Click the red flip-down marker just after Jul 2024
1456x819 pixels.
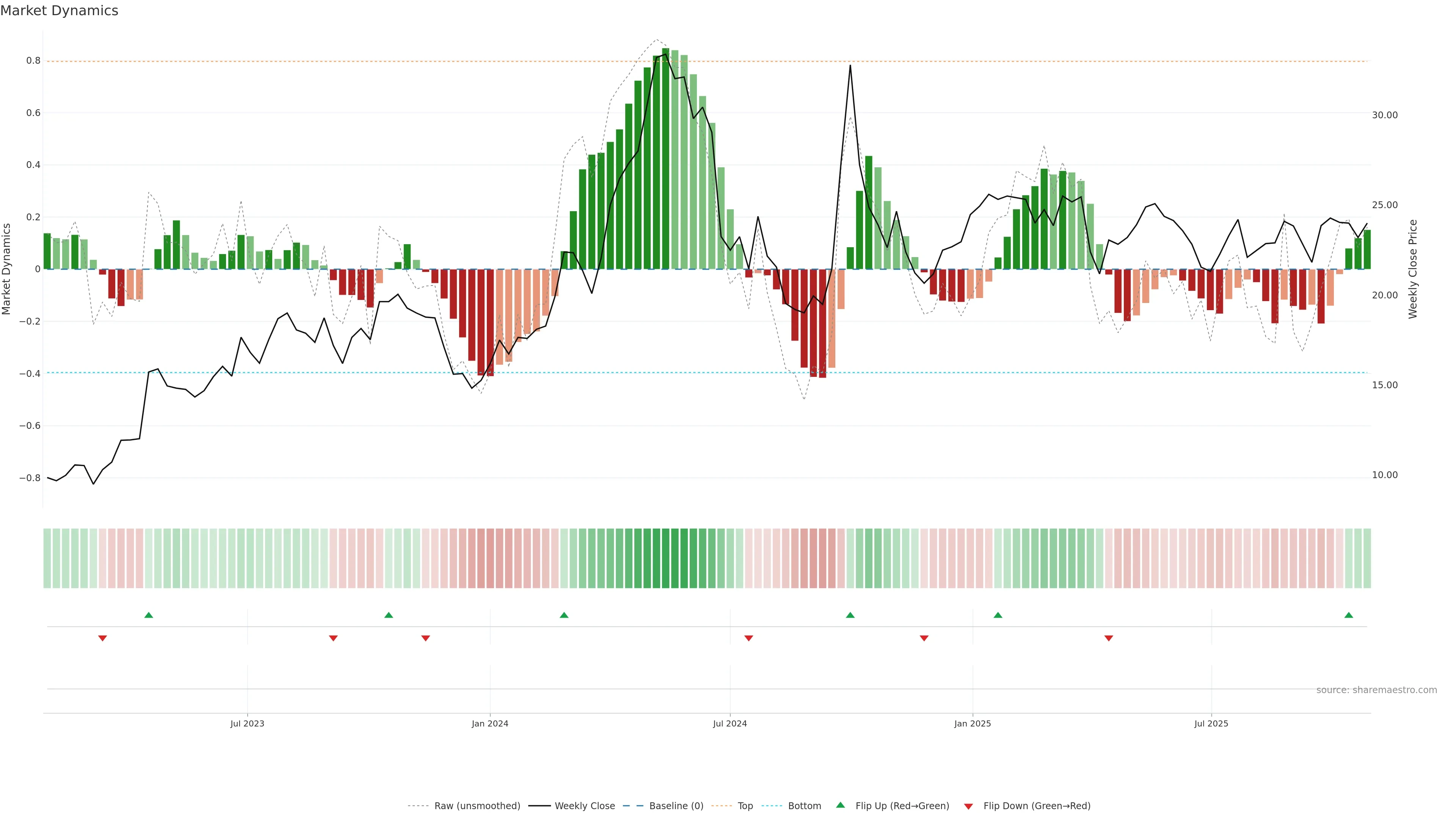click(748, 638)
